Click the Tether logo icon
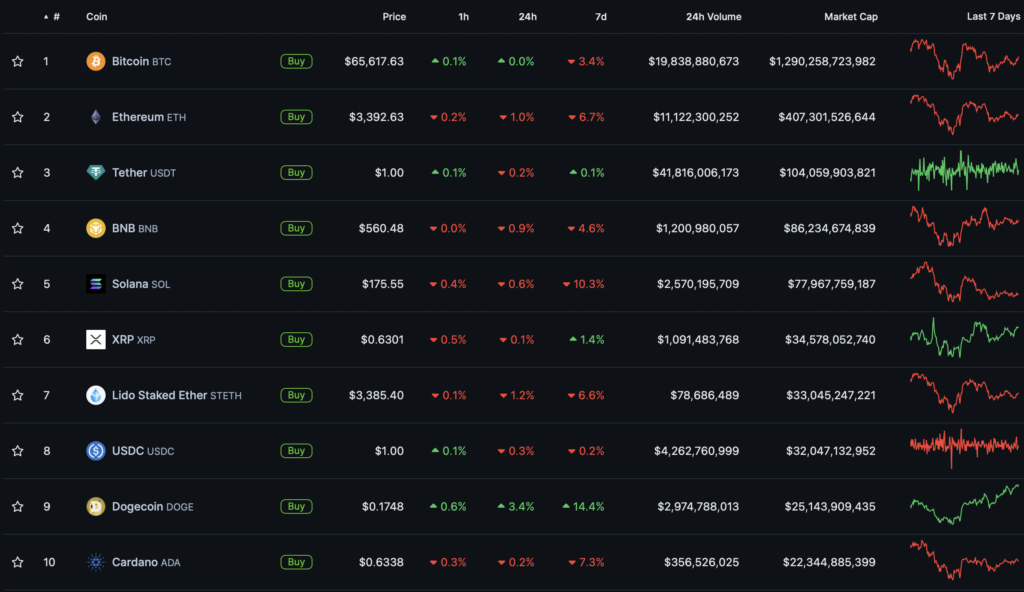The height and width of the screenshot is (592, 1024). click(x=96, y=172)
